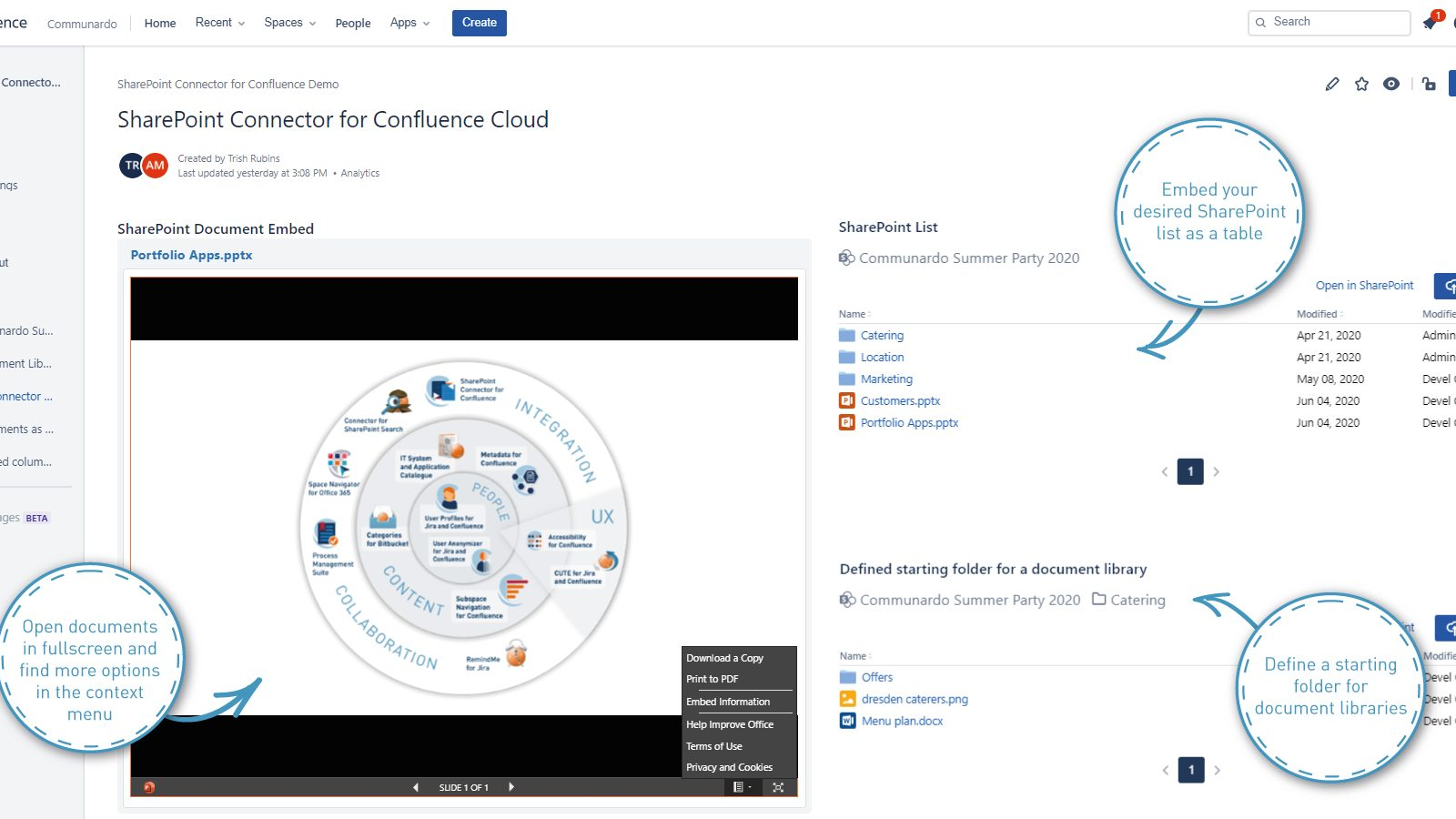Open the Catering folder
1456x819 pixels.
882,335
